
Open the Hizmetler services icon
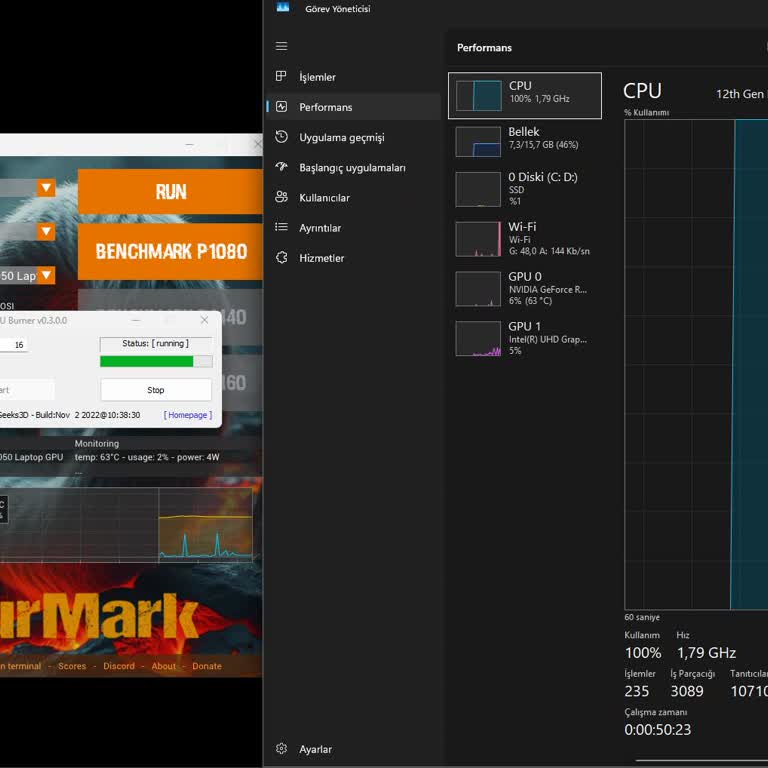[x=281, y=258]
